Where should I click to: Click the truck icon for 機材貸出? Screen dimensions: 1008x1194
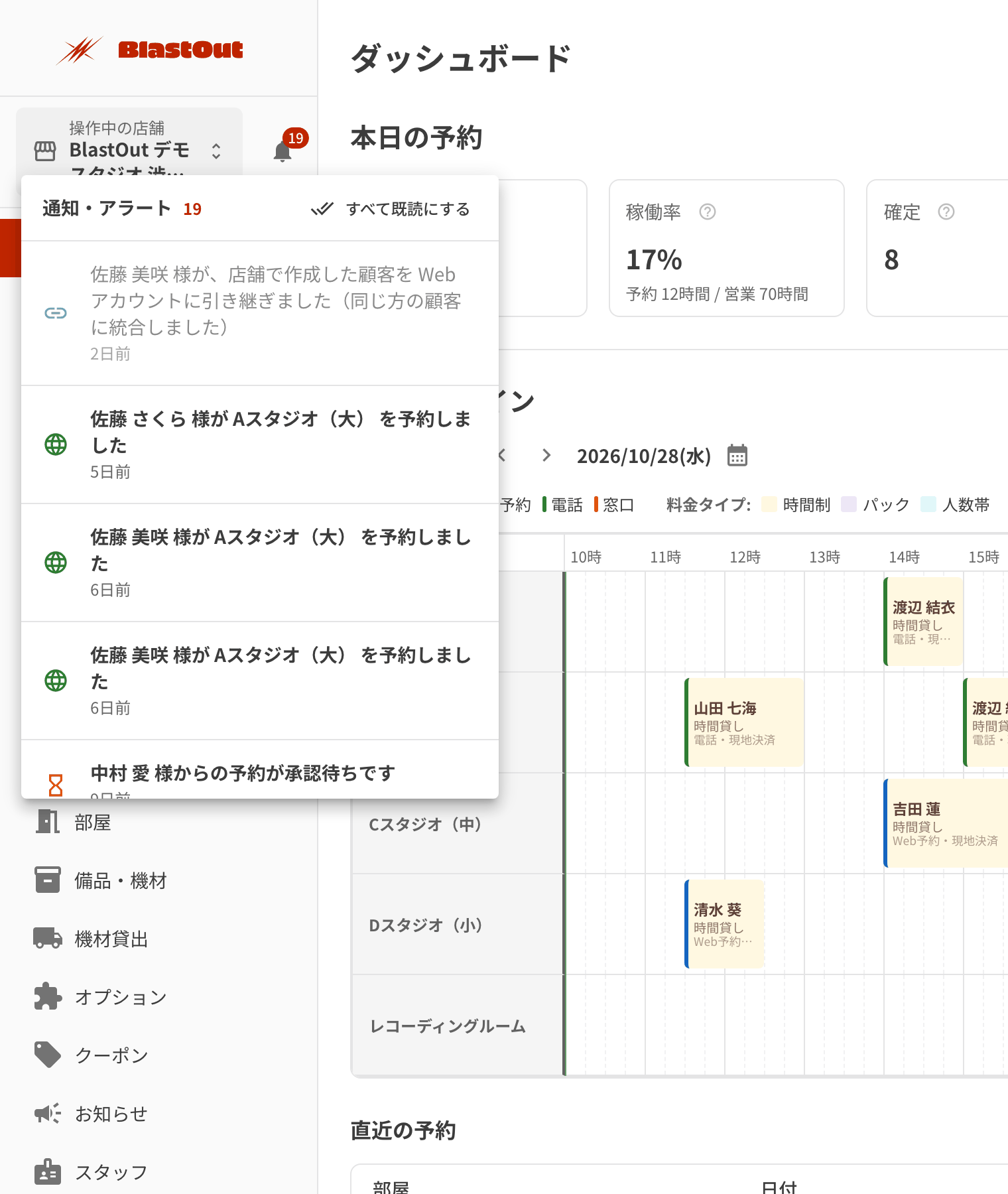(48, 939)
